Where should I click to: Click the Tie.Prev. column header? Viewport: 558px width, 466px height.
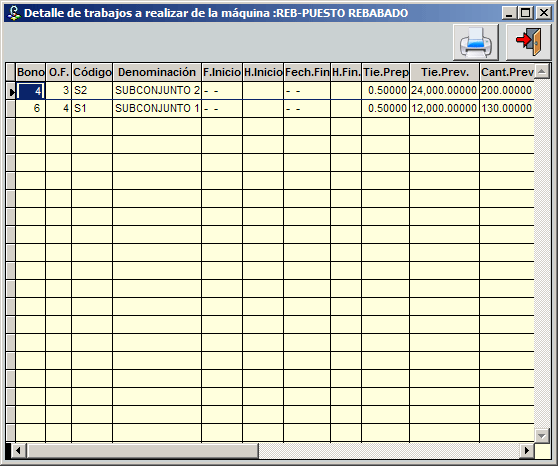pos(444,72)
